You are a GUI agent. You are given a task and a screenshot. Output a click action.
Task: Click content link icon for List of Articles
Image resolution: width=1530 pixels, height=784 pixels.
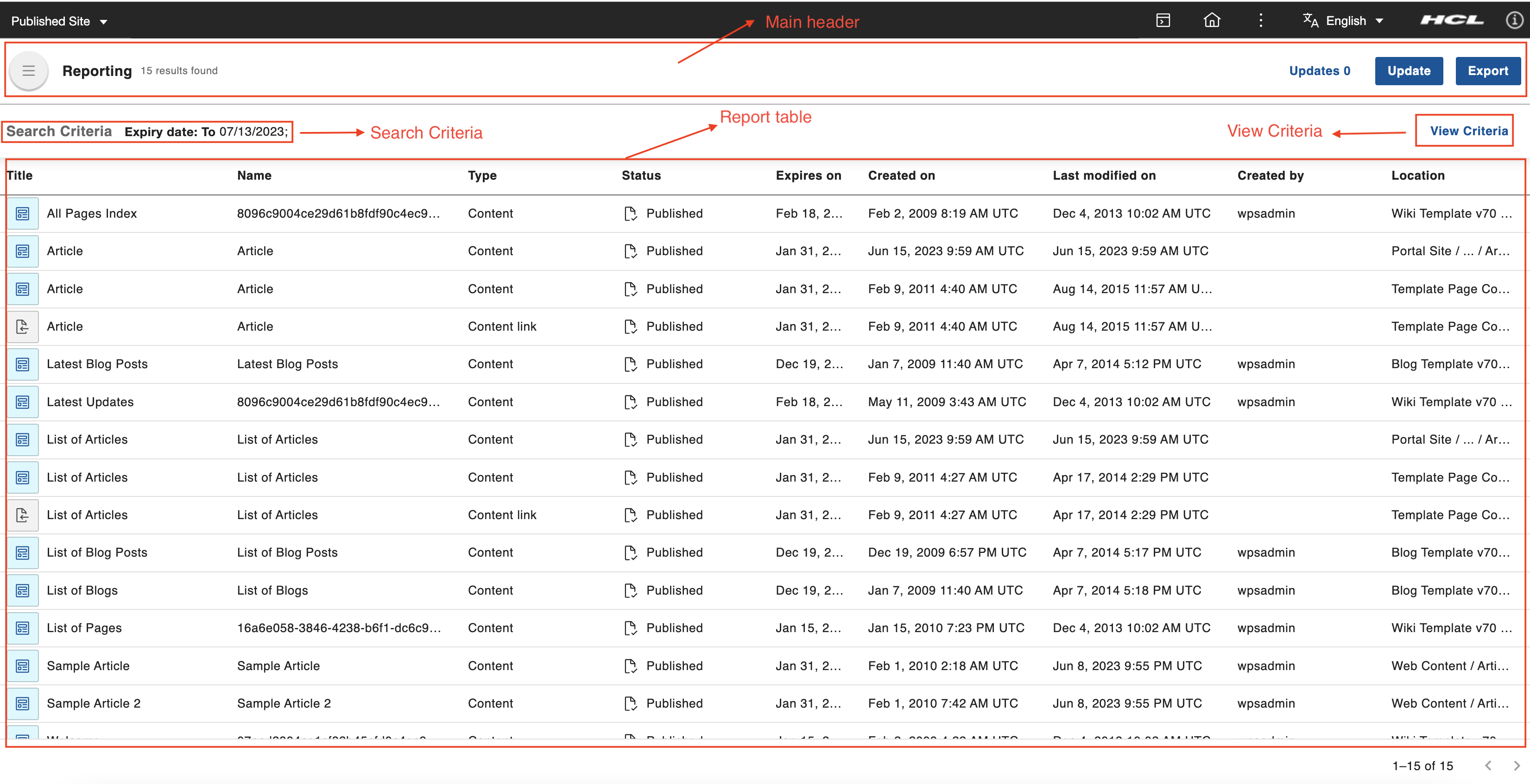23,515
